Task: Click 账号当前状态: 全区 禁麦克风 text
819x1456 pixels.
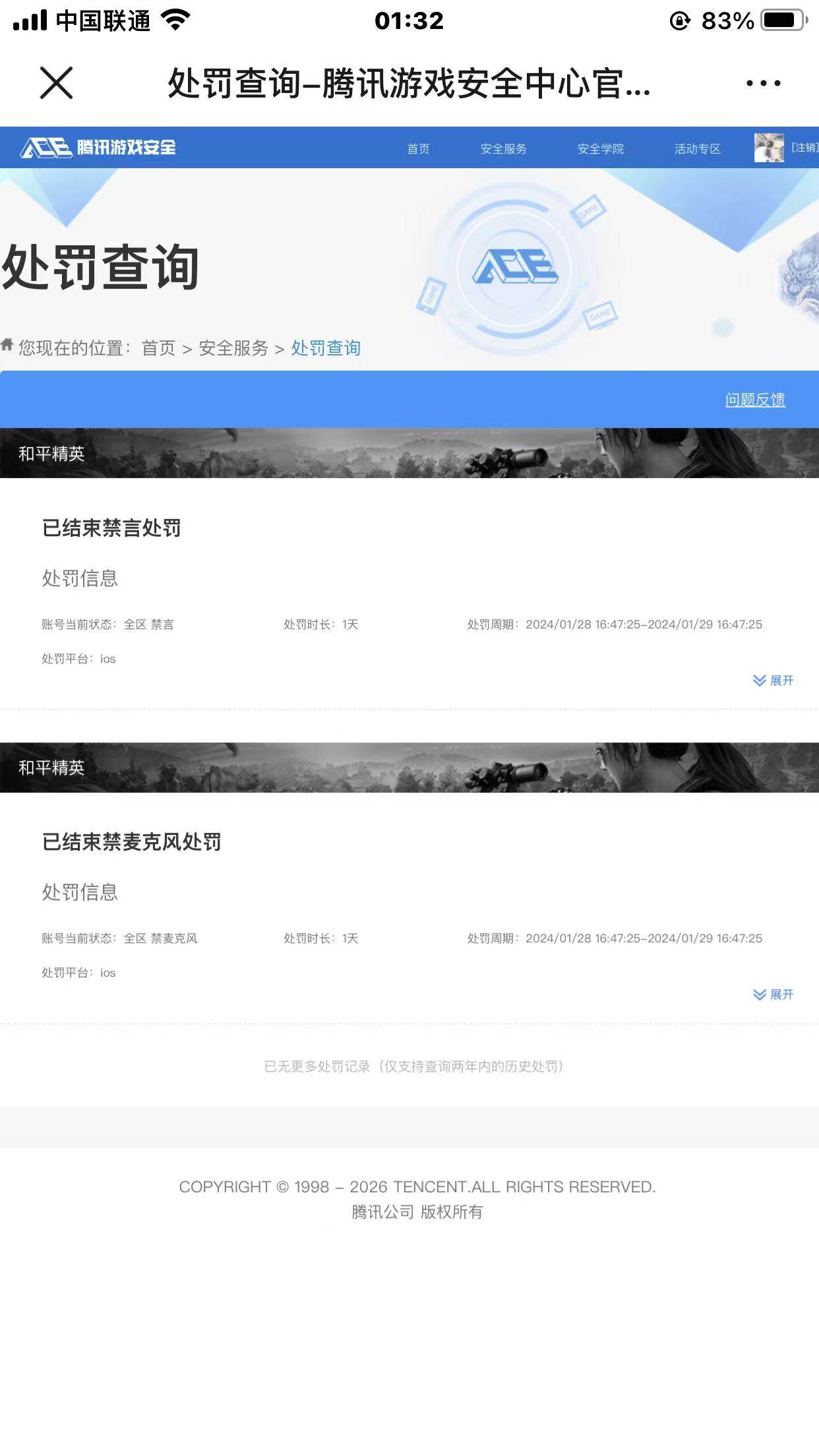Action: tap(119, 938)
